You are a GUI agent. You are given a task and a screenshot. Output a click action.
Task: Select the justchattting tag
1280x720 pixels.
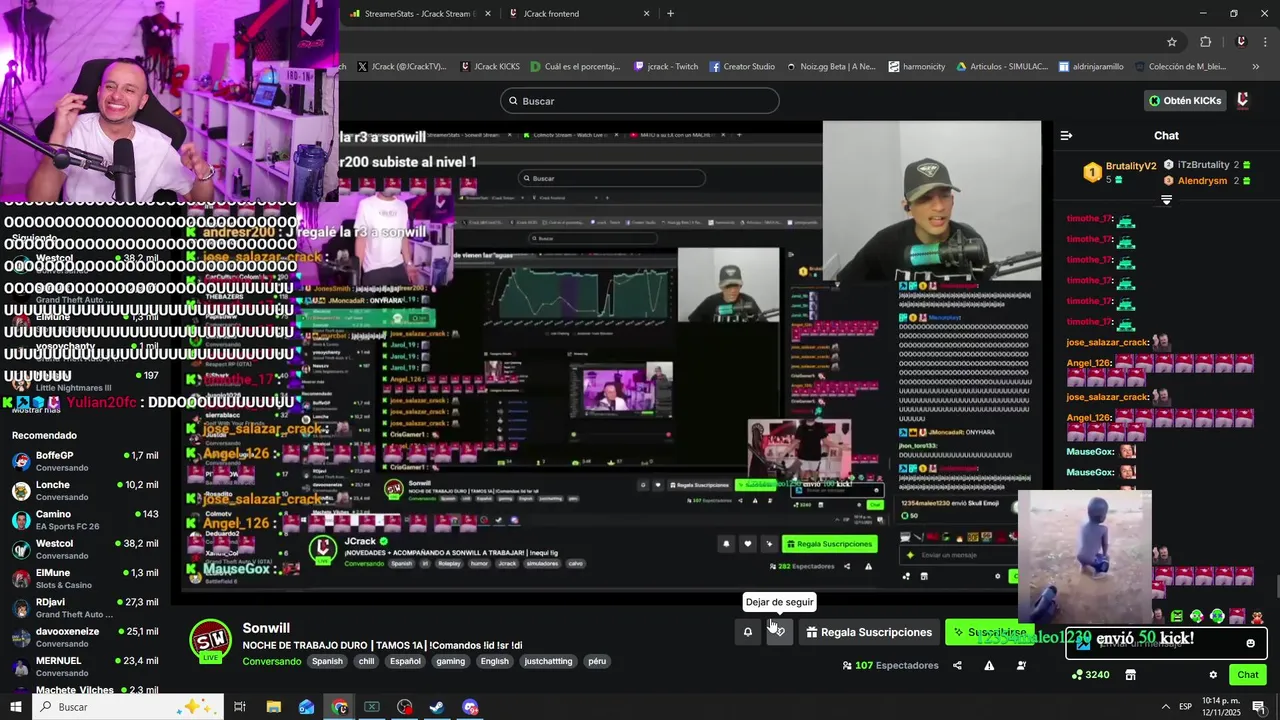click(548, 661)
